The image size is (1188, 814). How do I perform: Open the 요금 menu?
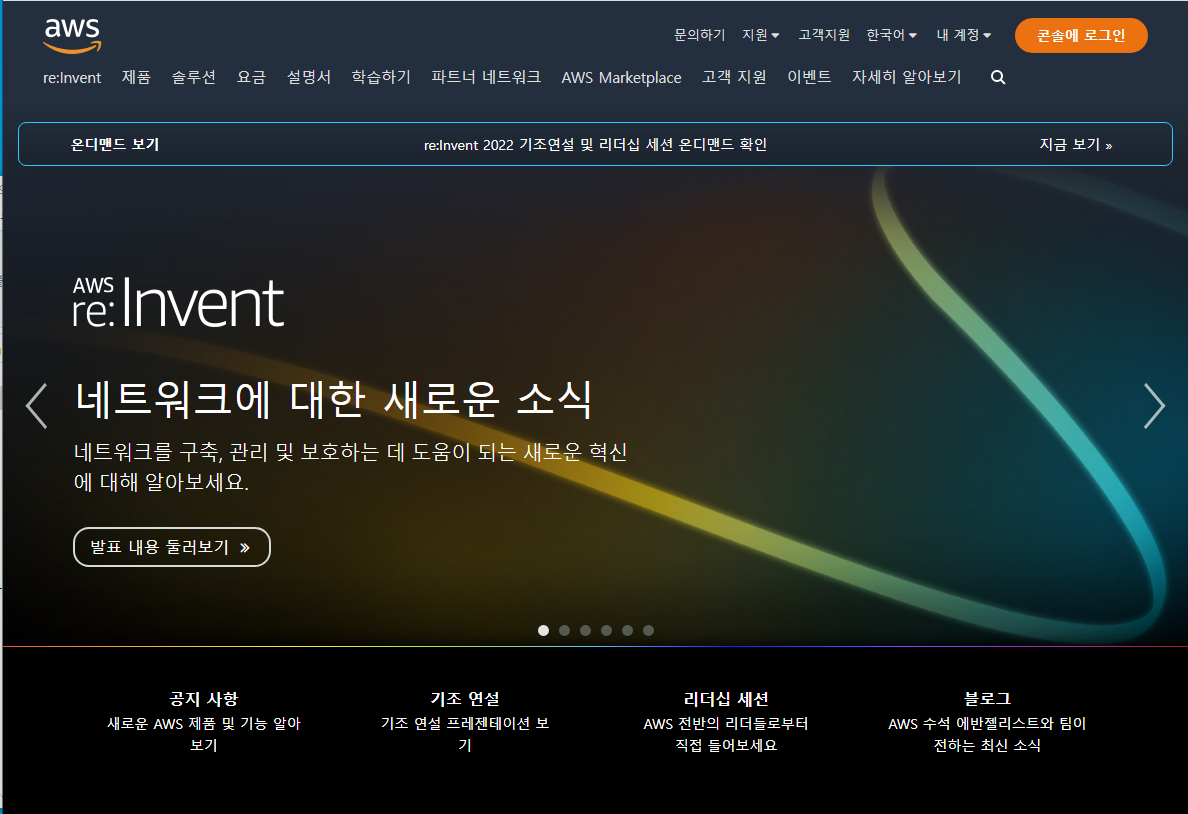(x=252, y=77)
